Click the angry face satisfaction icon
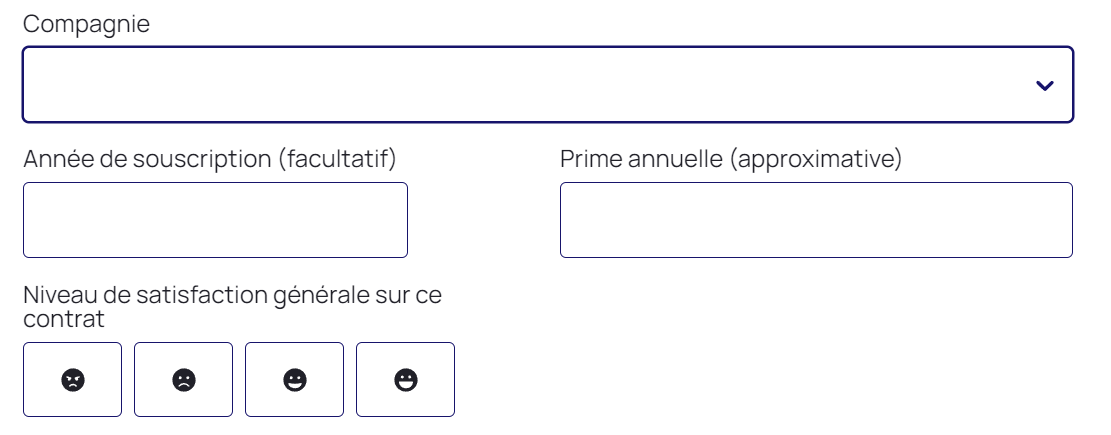The image size is (1111, 435). [x=72, y=379]
